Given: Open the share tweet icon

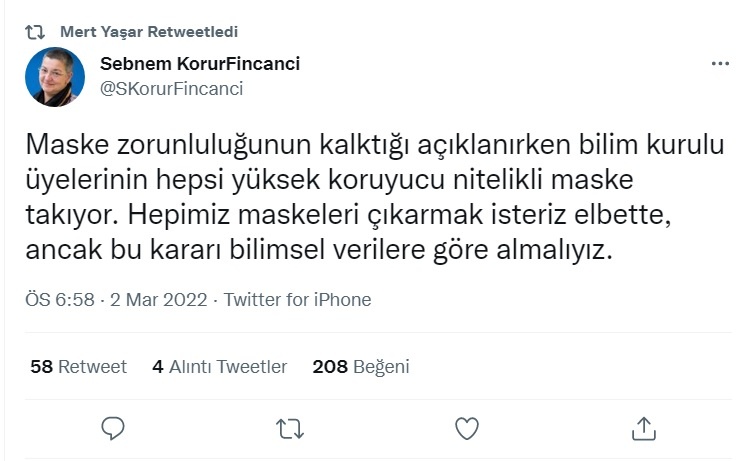Looking at the screenshot, I should click(x=642, y=428).
